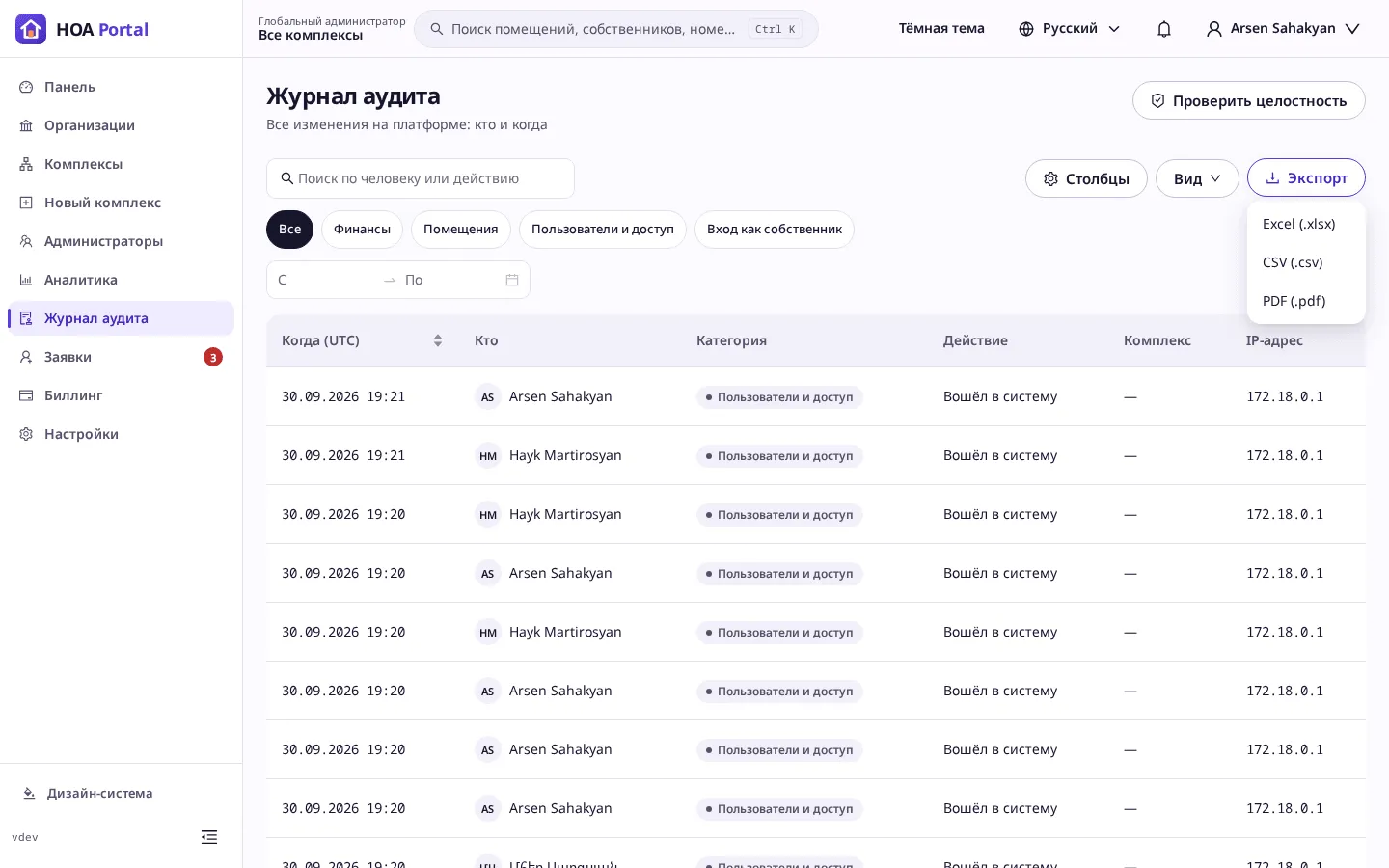
Task: Click Hayk Martirosyan in the 19:21 row
Action: click(565, 455)
